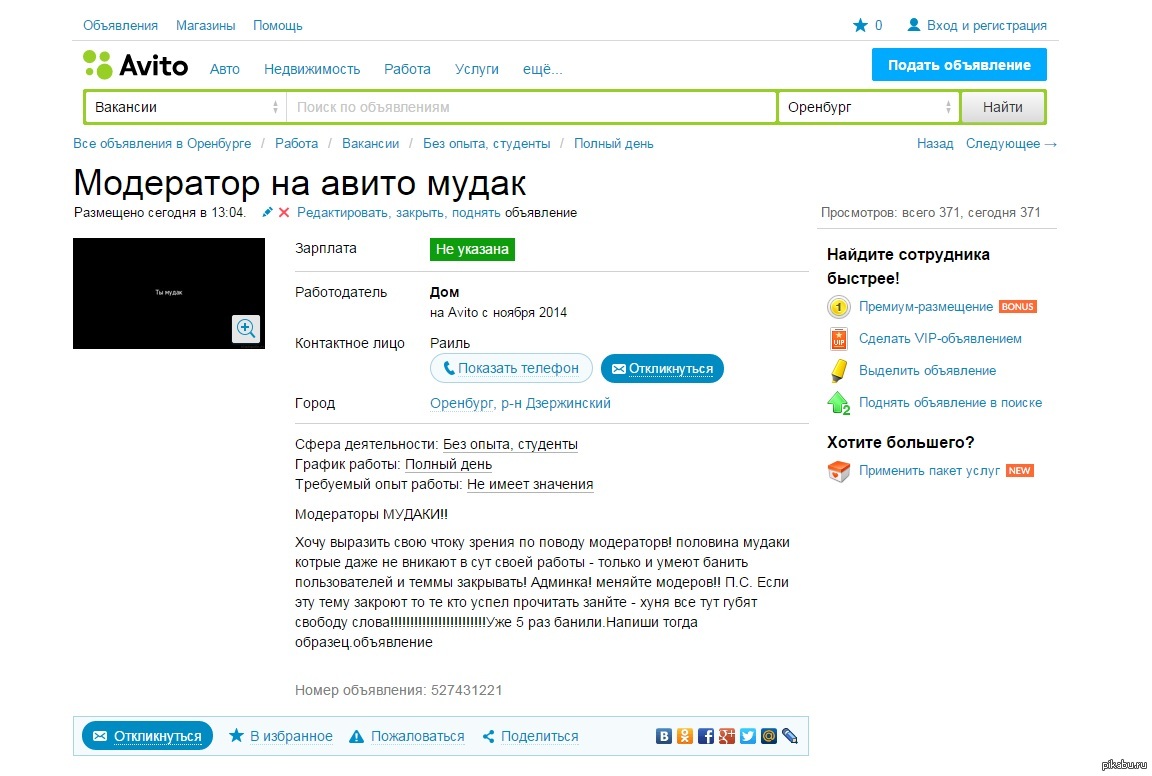
Task: Open the Авто section
Action: click(225, 69)
